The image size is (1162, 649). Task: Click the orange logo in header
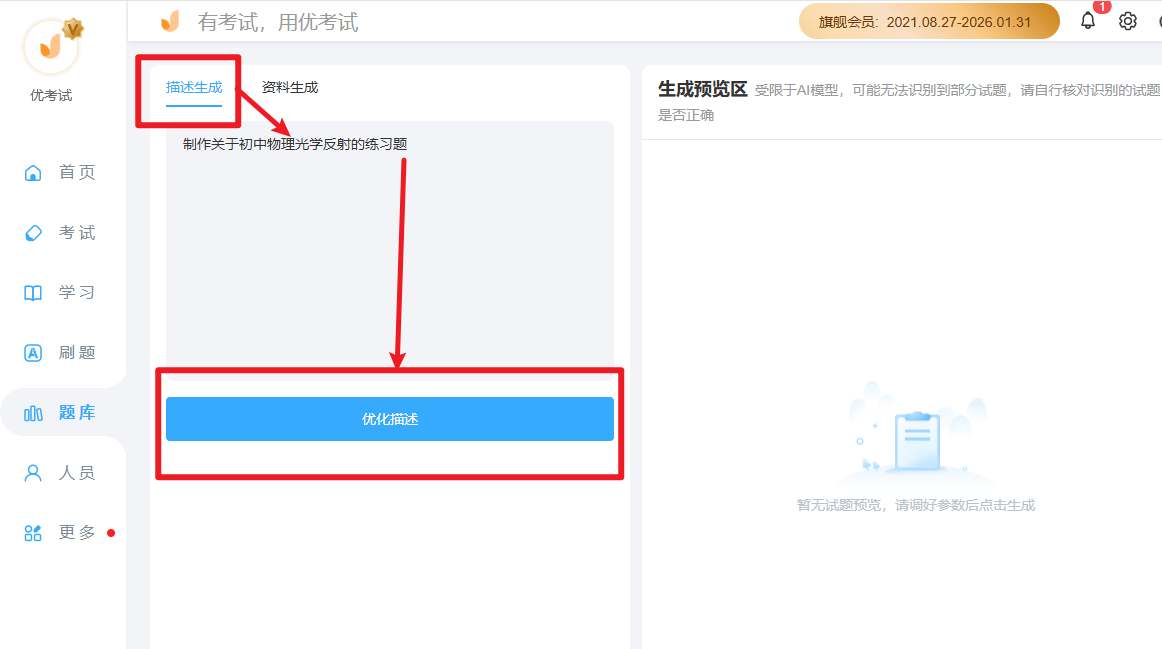tap(170, 21)
